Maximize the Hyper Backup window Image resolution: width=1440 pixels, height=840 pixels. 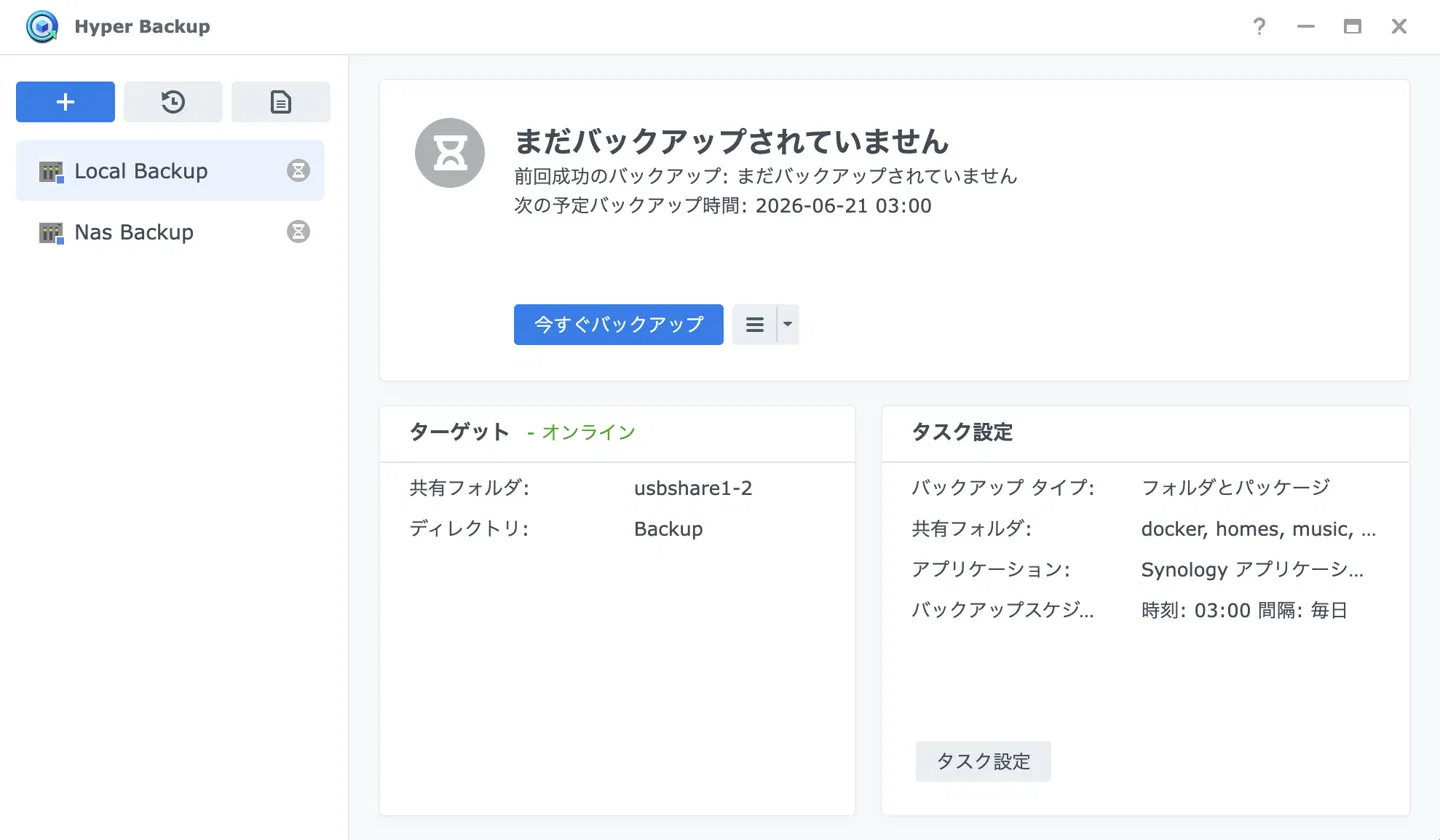1352,27
